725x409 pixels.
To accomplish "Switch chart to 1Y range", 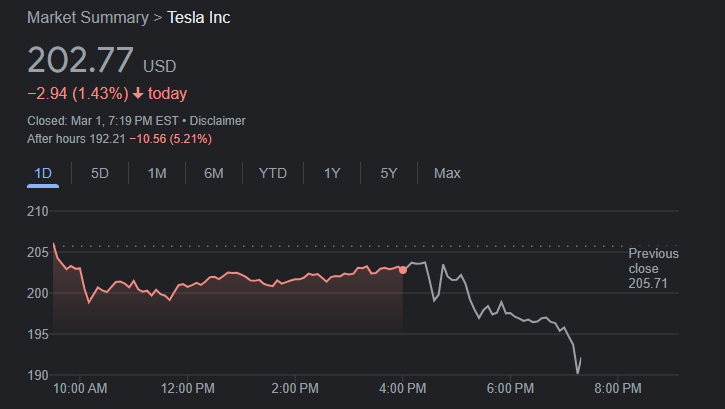I will (332, 173).
